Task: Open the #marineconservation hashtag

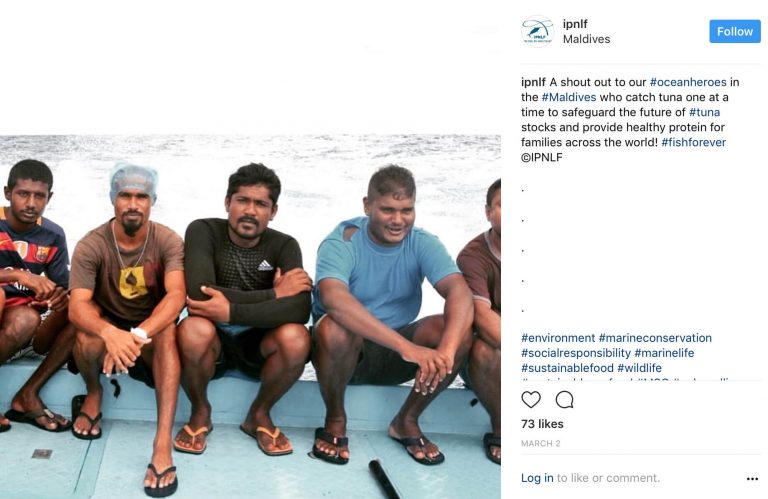Action: (655, 338)
